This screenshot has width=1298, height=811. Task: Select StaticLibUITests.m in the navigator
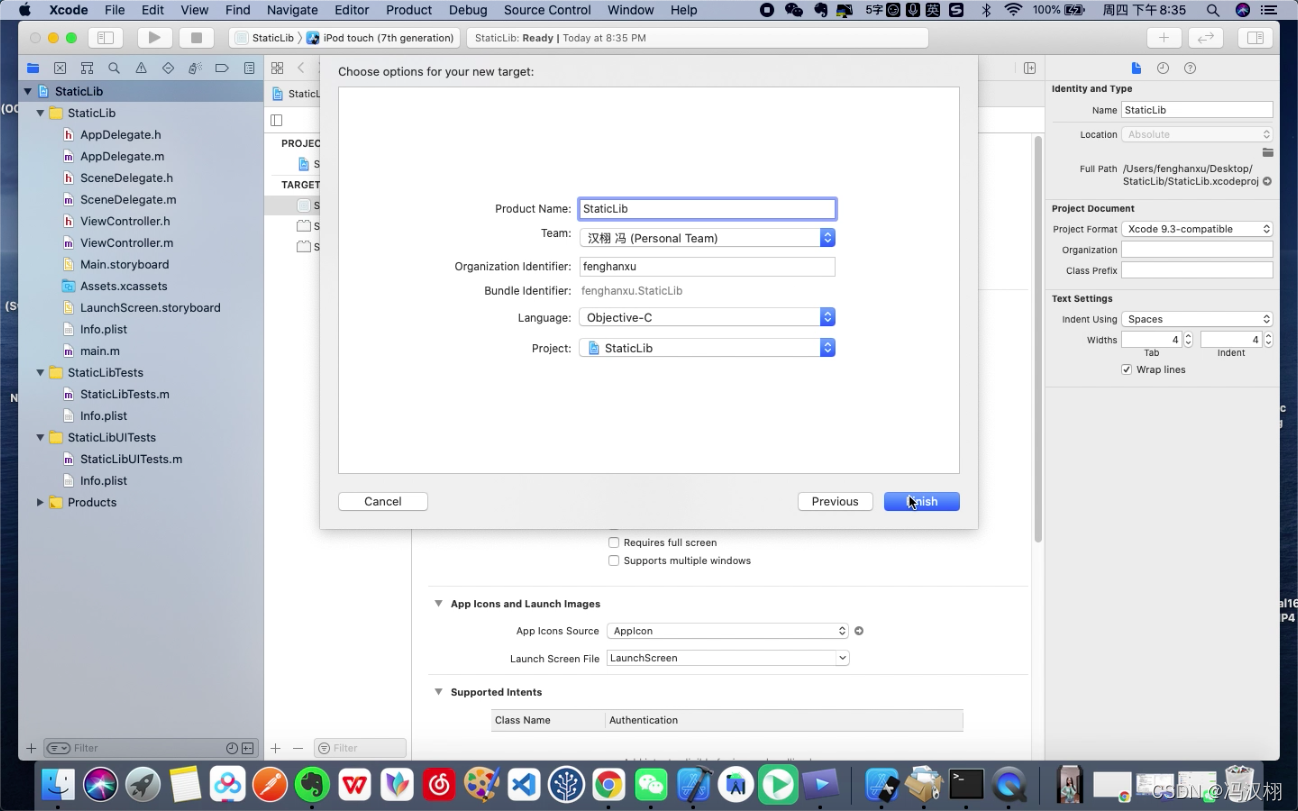[131, 460]
